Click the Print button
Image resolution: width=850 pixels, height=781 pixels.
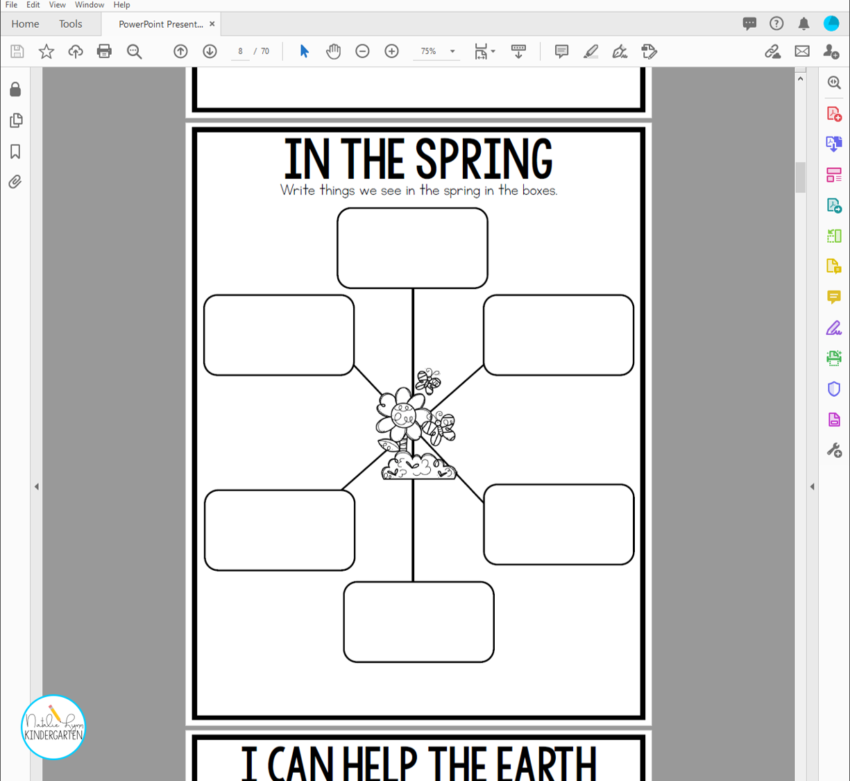click(104, 51)
